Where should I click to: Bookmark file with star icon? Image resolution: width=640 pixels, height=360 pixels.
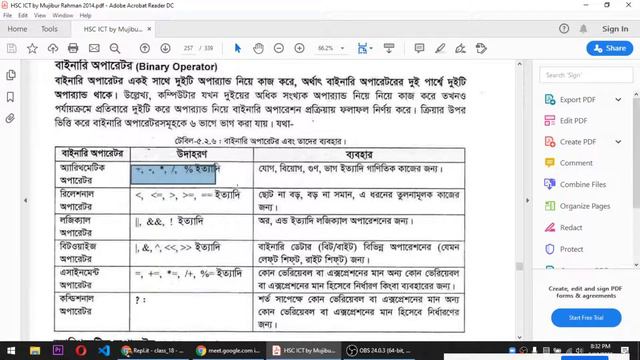point(32,49)
